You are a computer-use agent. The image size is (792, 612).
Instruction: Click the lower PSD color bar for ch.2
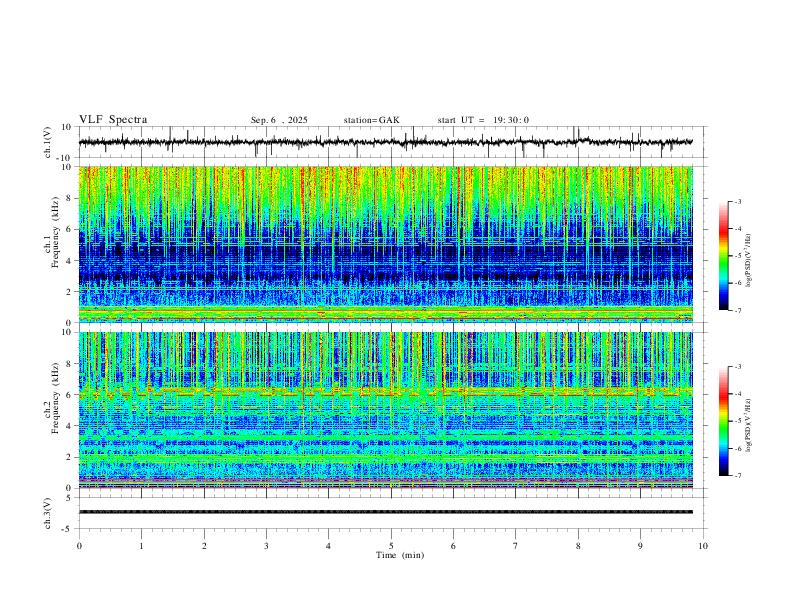723,421
